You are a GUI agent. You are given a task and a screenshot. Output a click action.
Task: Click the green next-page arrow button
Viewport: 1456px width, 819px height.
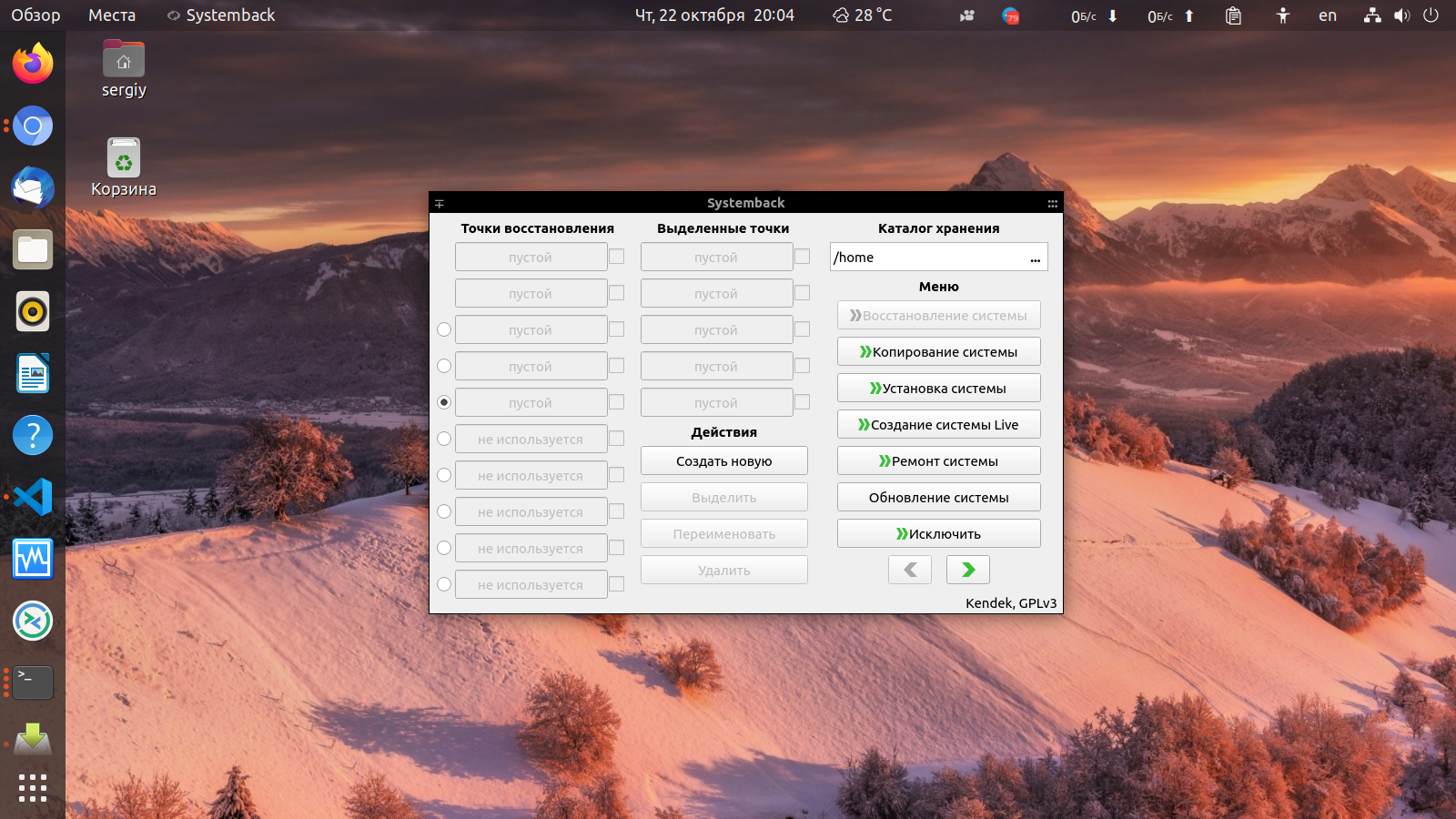pos(968,570)
